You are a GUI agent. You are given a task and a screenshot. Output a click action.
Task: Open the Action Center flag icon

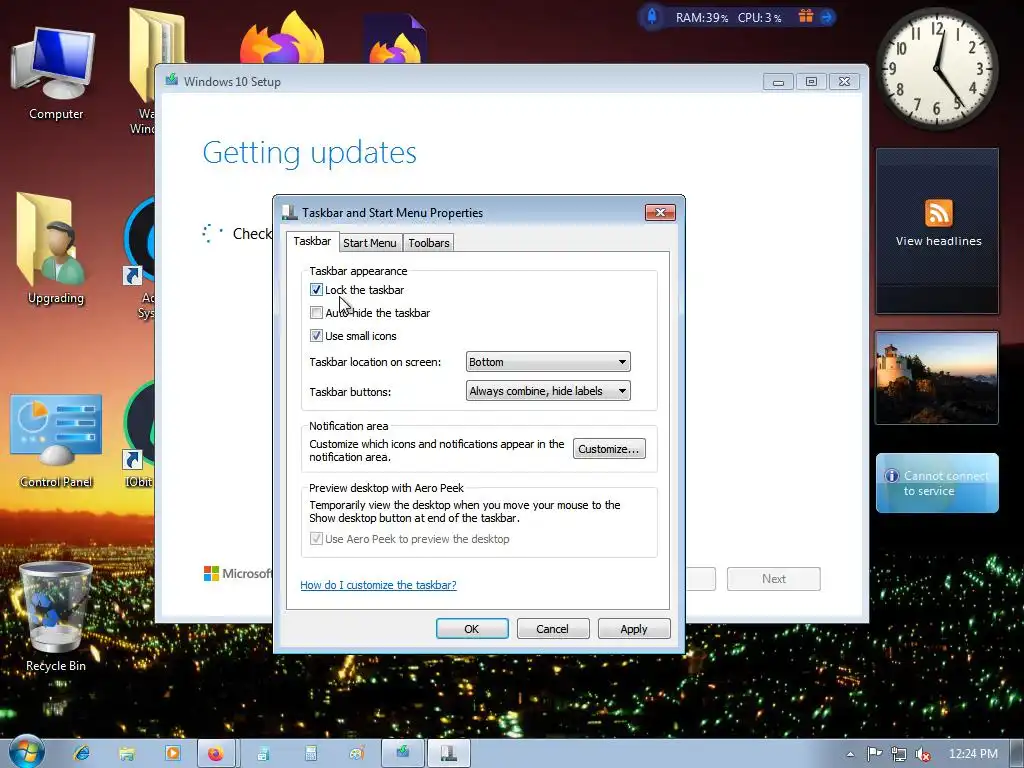coord(874,754)
